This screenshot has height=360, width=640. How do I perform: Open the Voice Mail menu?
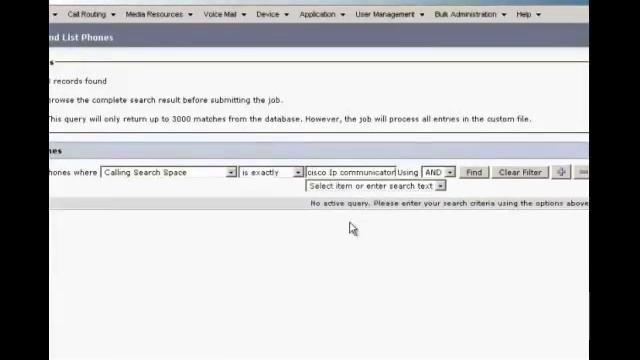224,14
